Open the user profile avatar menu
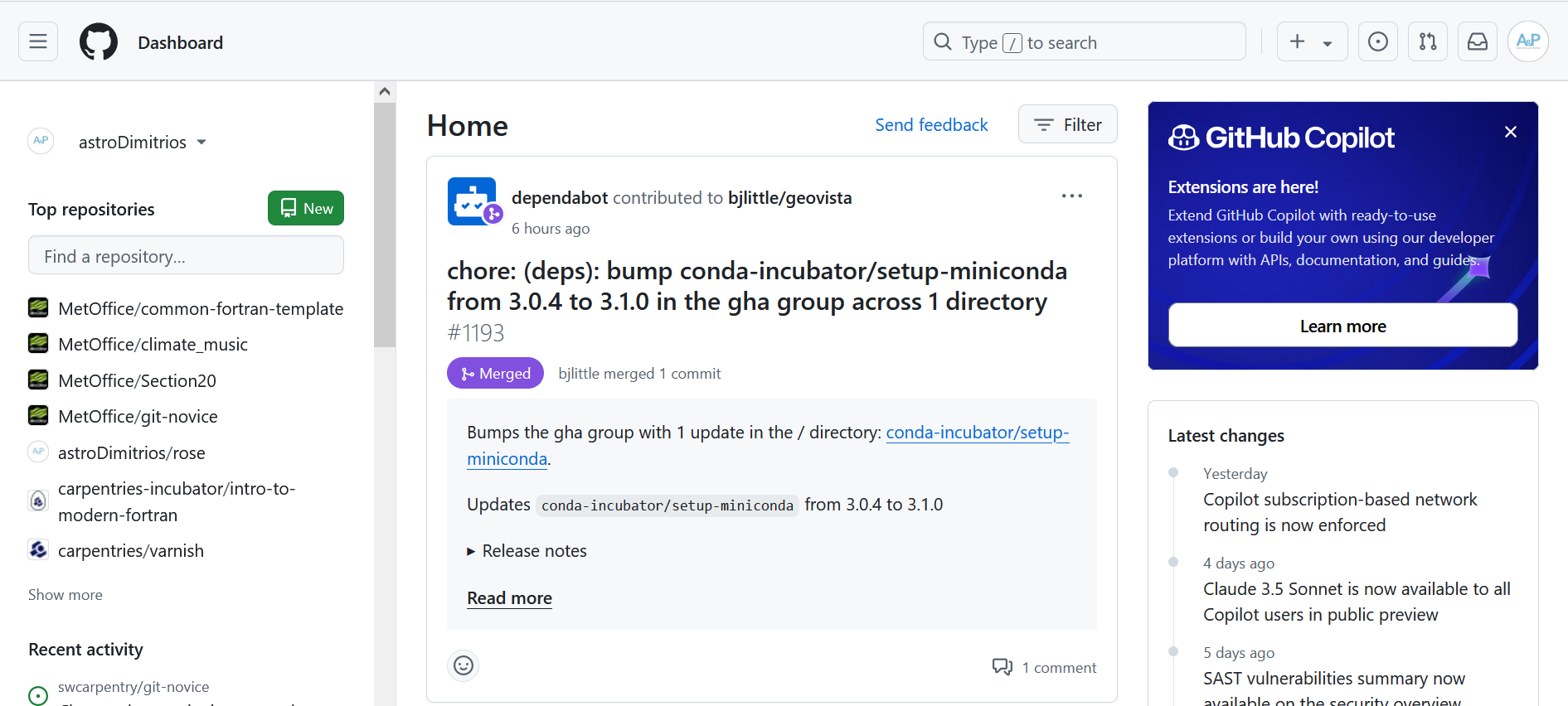1568x706 pixels. pyautogui.click(x=1527, y=41)
